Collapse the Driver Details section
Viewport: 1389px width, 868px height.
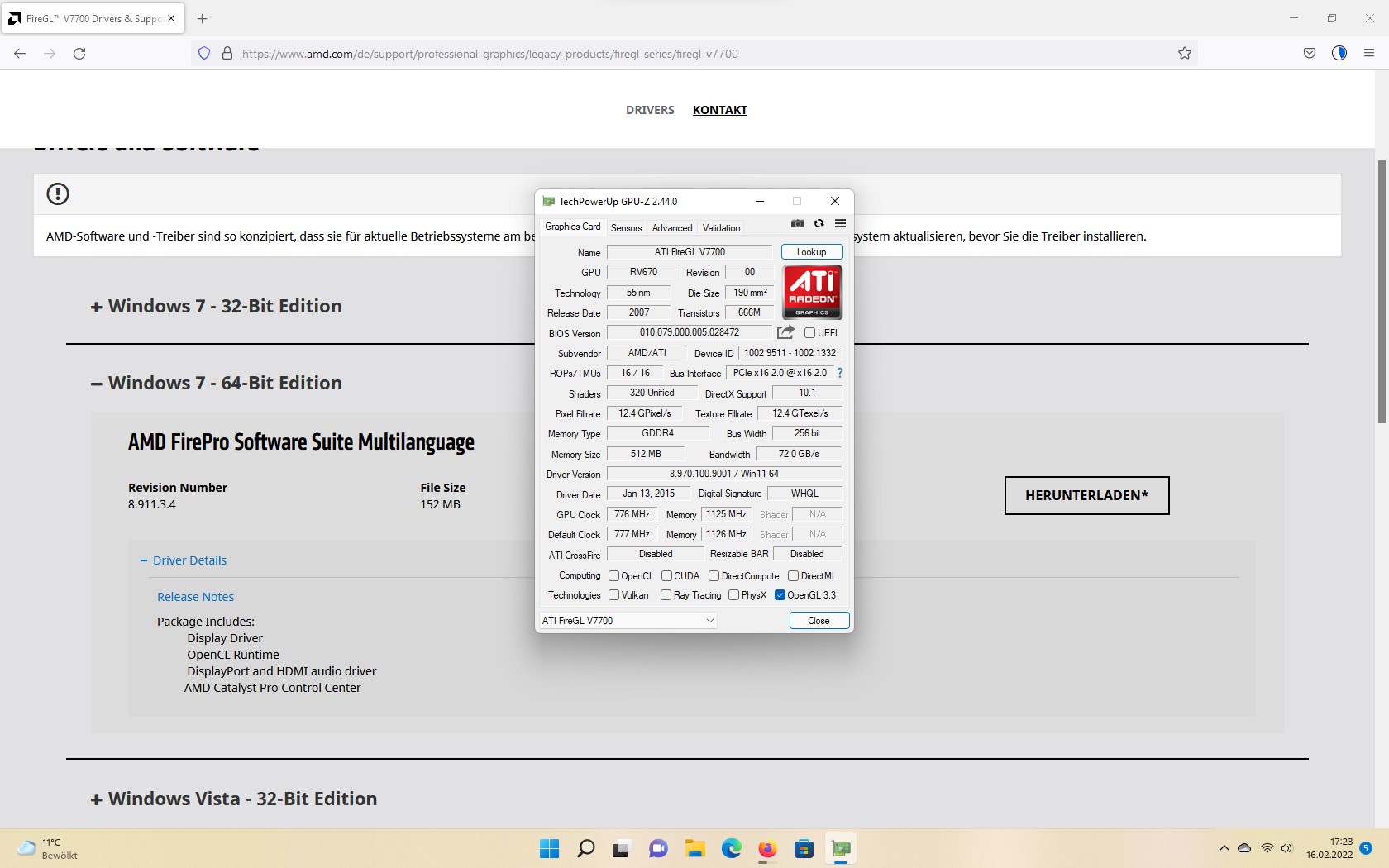pos(184,560)
